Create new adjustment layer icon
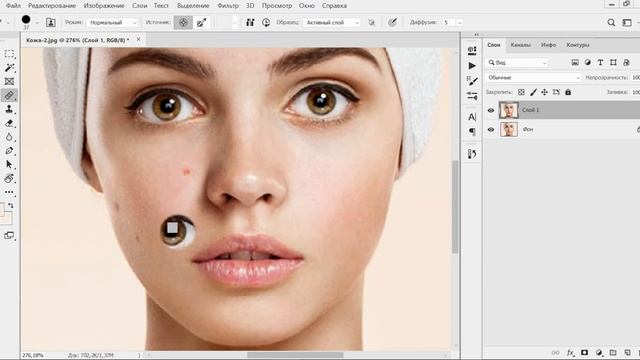This screenshot has width=640, height=360. (599, 353)
